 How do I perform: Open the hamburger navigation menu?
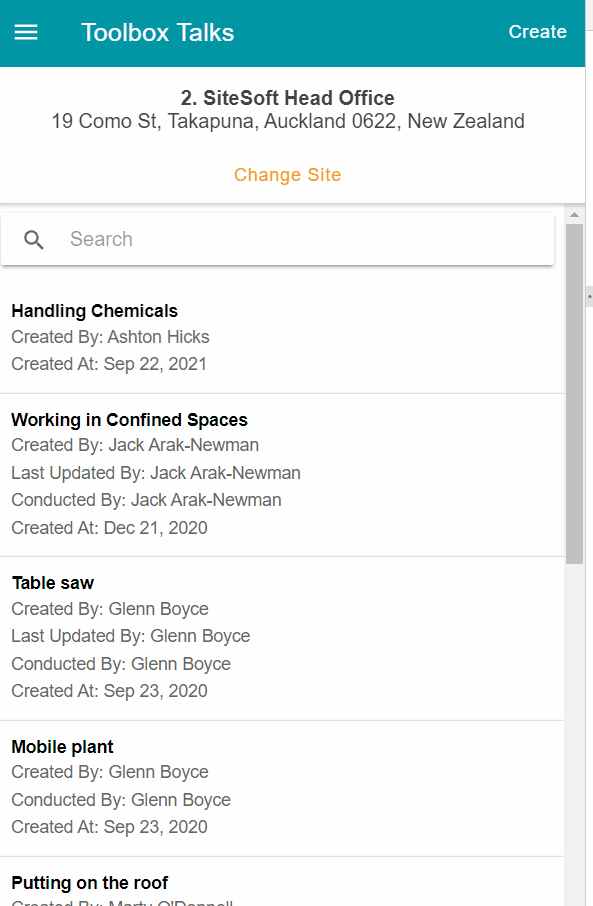coord(26,32)
